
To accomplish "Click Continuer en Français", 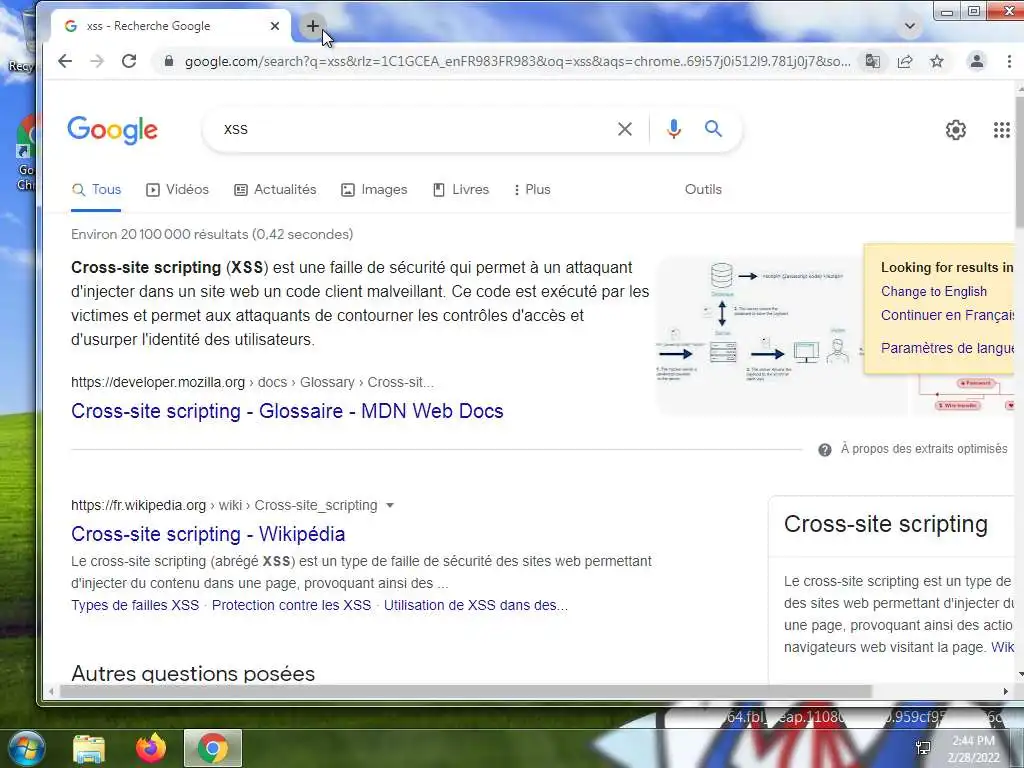I will (947, 315).
